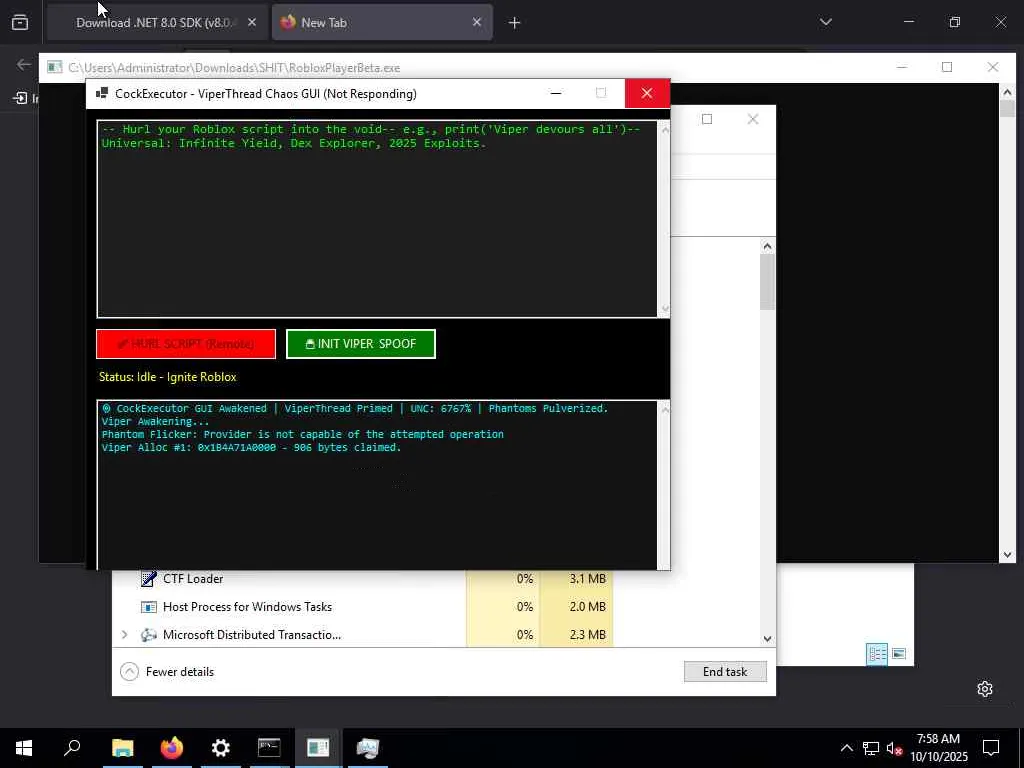Open Settings gear from the taskbar
Viewport: 1024px width, 768px height.
click(x=220, y=748)
